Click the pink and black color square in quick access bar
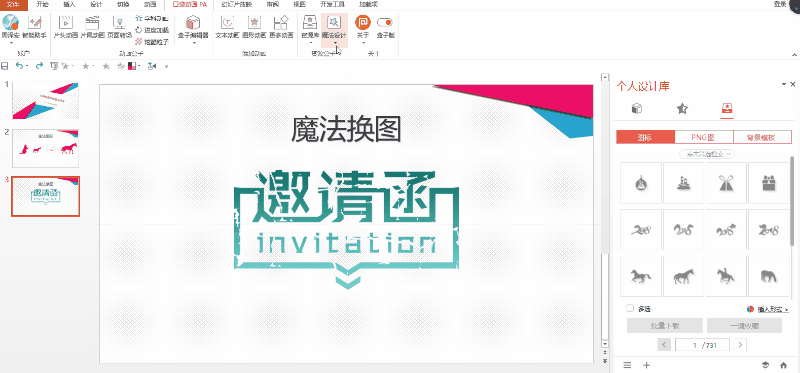800x373 pixels. pos(132,66)
